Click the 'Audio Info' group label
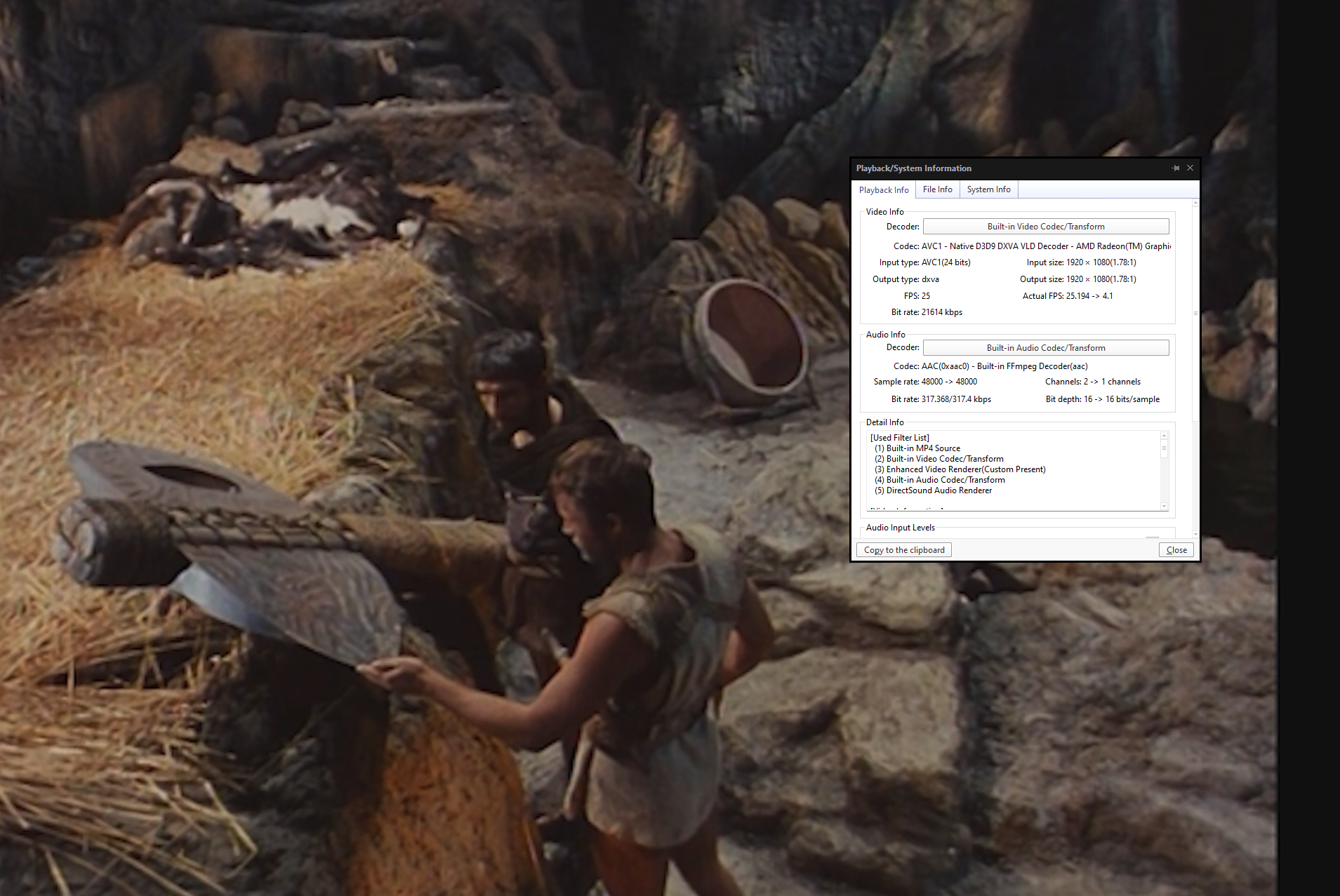The image size is (1340, 896). [x=885, y=335]
